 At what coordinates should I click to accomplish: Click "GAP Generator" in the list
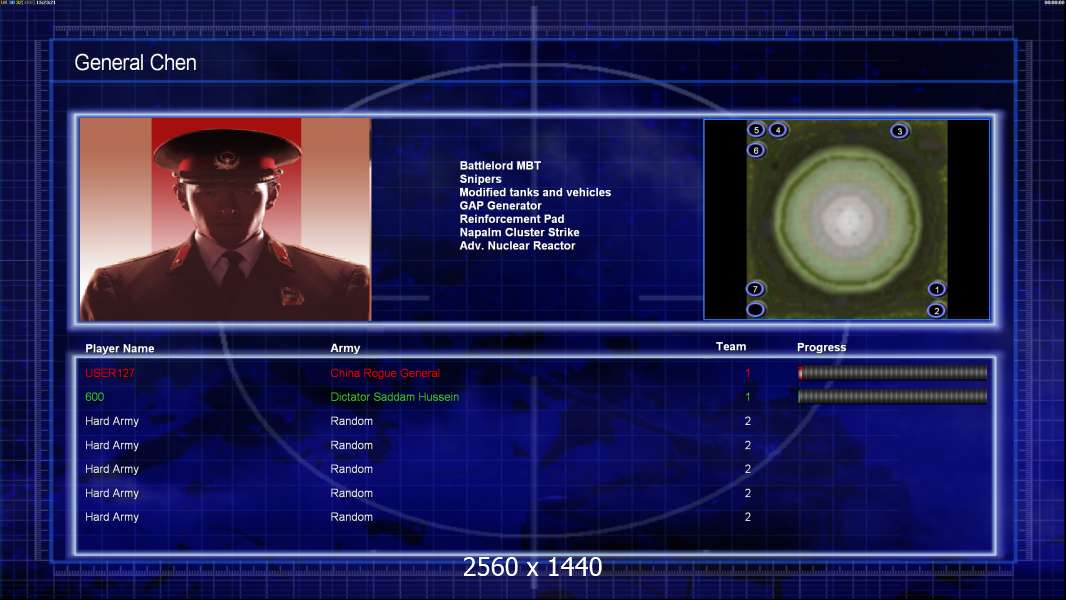500,205
